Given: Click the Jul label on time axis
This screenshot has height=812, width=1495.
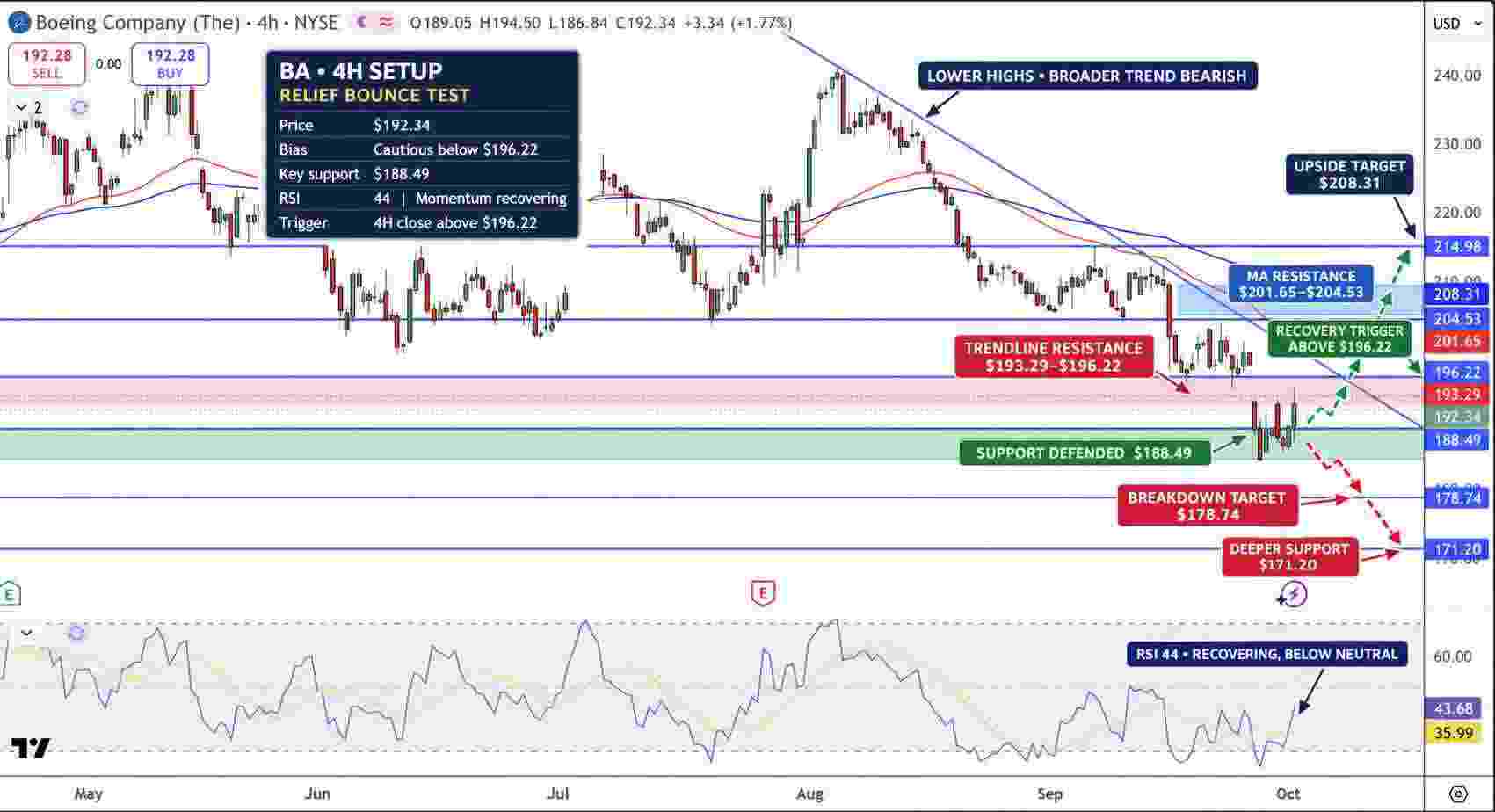Looking at the screenshot, I should [x=557, y=794].
